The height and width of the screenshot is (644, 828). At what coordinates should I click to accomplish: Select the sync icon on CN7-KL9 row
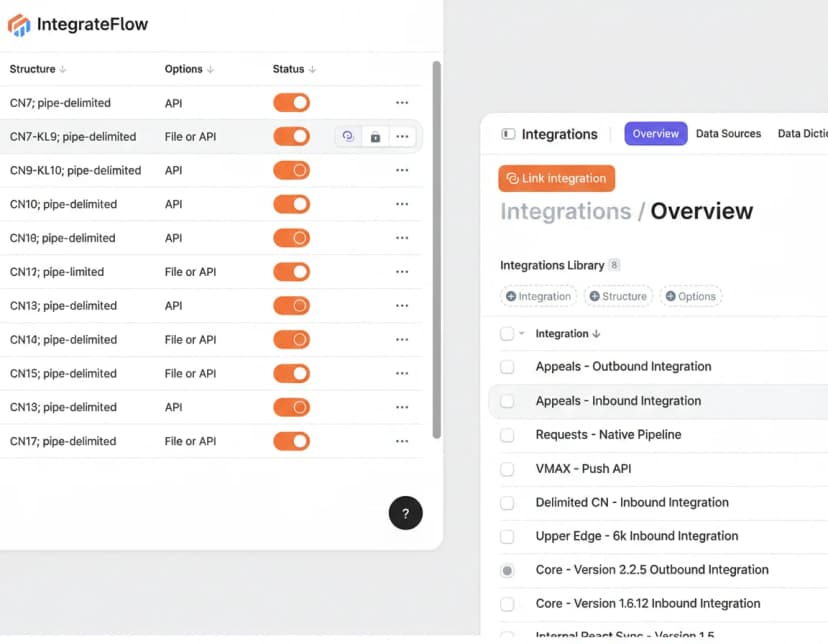coord(347,135)
